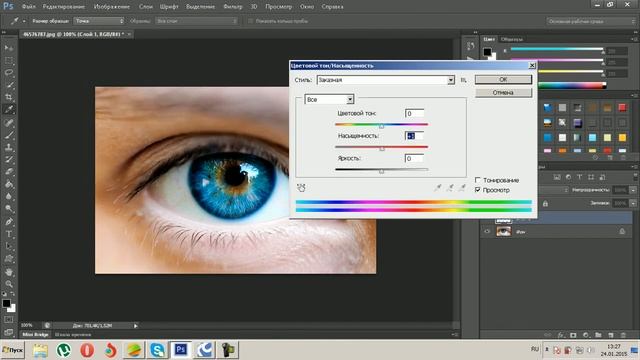Select the Path Selection tool
This screenshot has width=640, height=360.
(9, 247)
